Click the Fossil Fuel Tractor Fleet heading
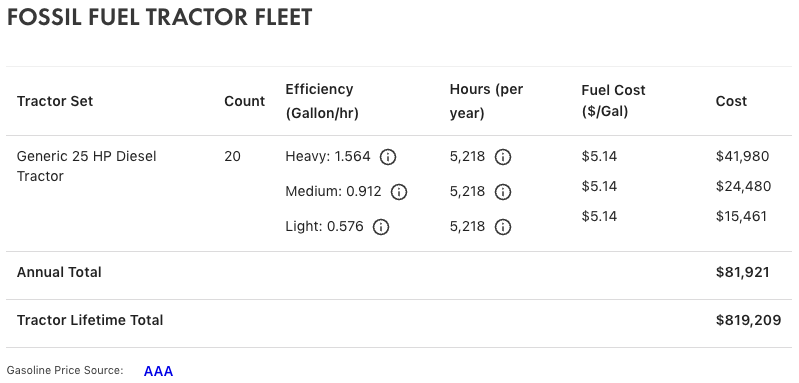Image resolution: width=799 pixels, height=383 pixels. 159,18
